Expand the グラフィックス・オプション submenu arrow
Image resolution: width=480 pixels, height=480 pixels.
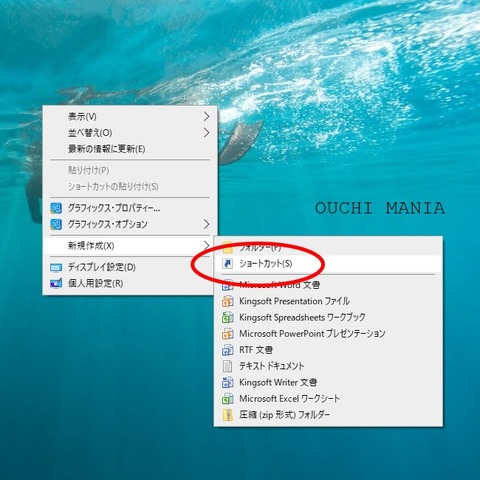click(x=207, y=224)
